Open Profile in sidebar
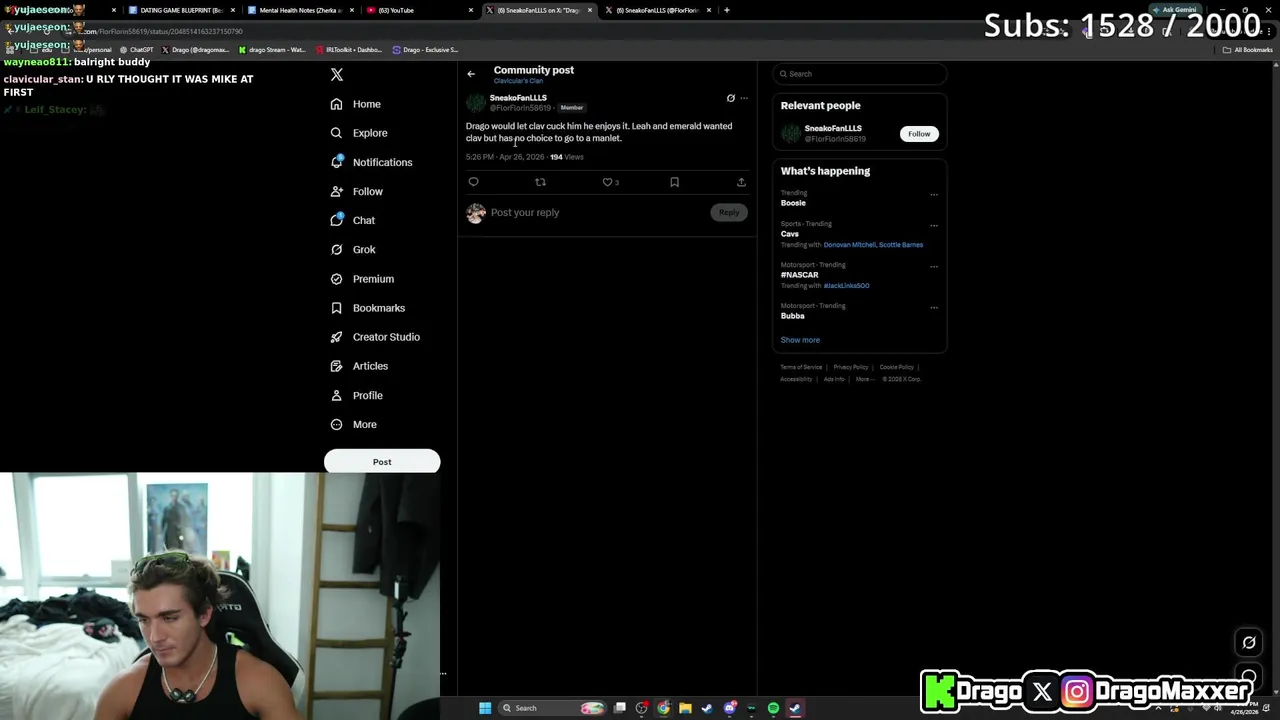 (357, 395)
